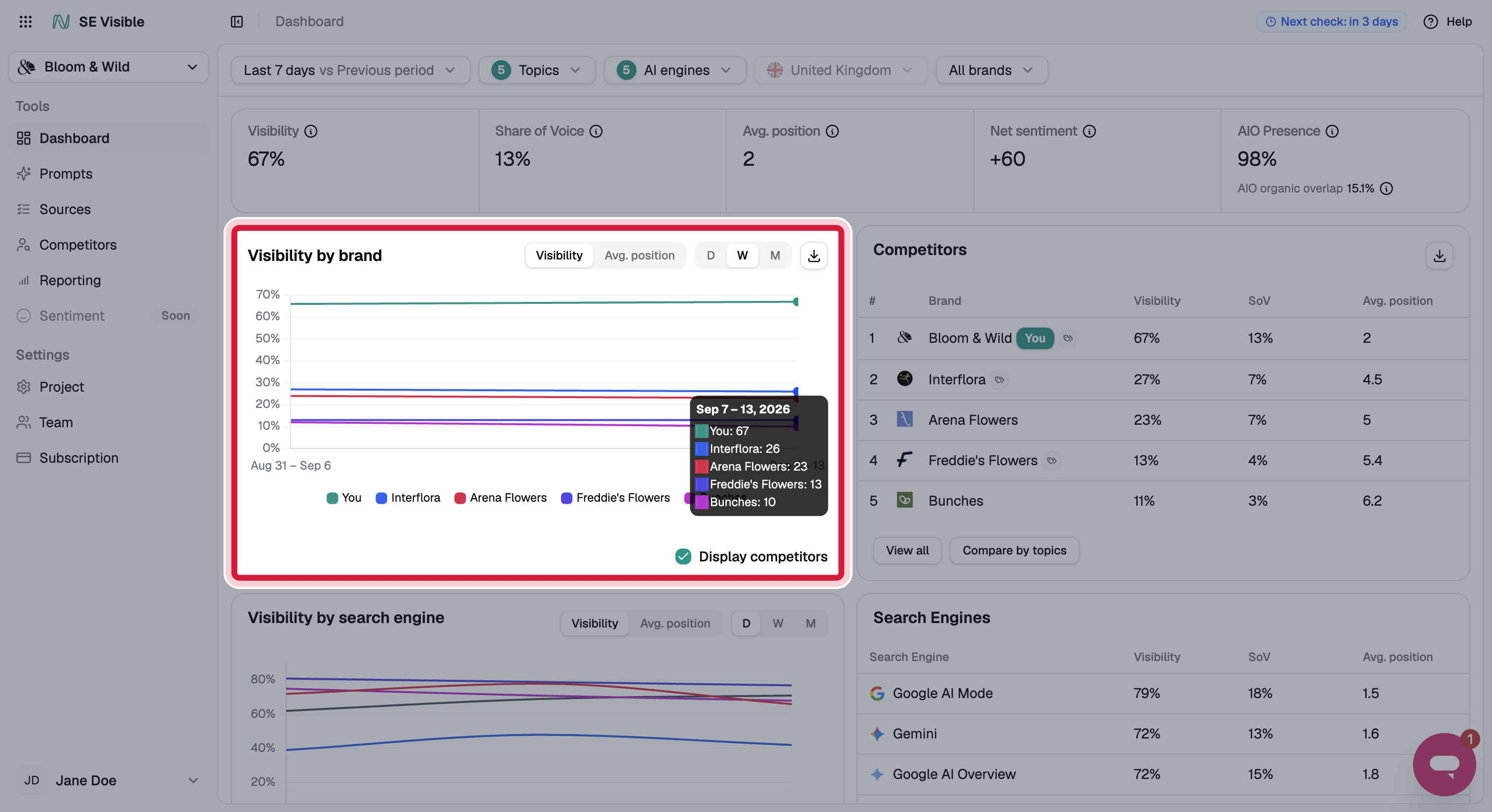
Task: Open Subscription in sidebar
Action: tap(109, 458)
